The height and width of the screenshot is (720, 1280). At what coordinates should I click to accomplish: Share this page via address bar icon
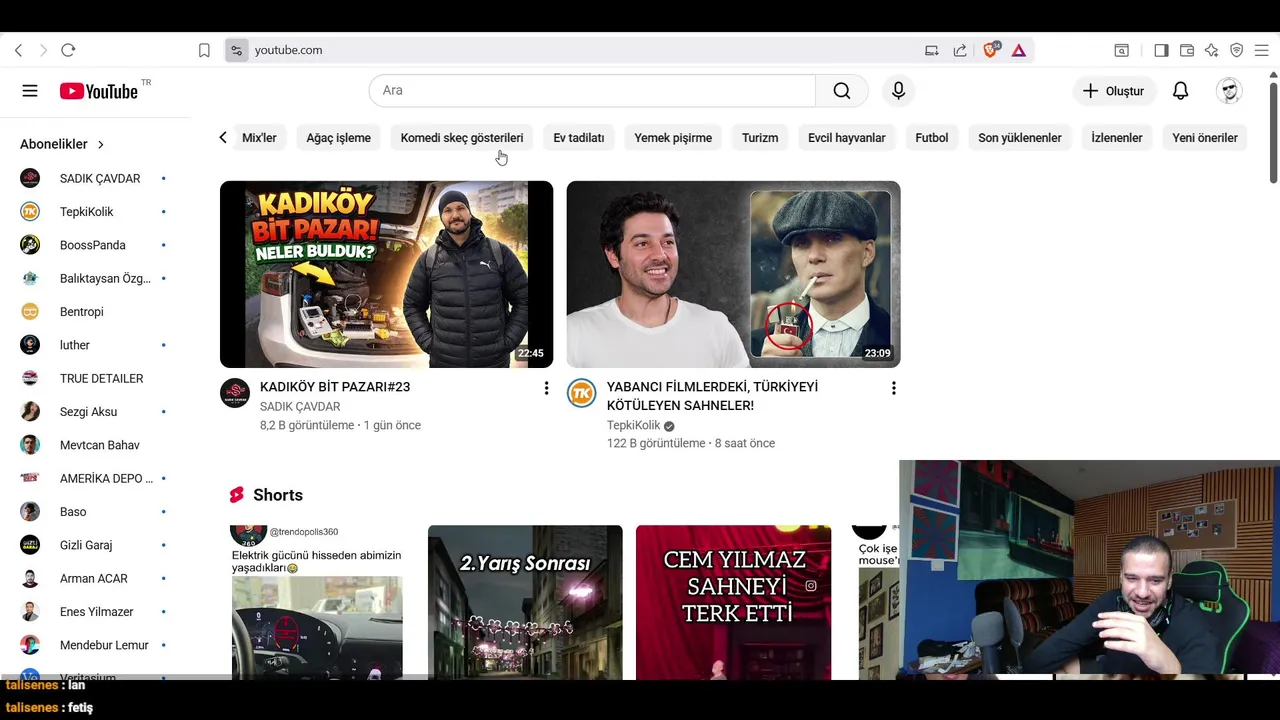point(960,50)
